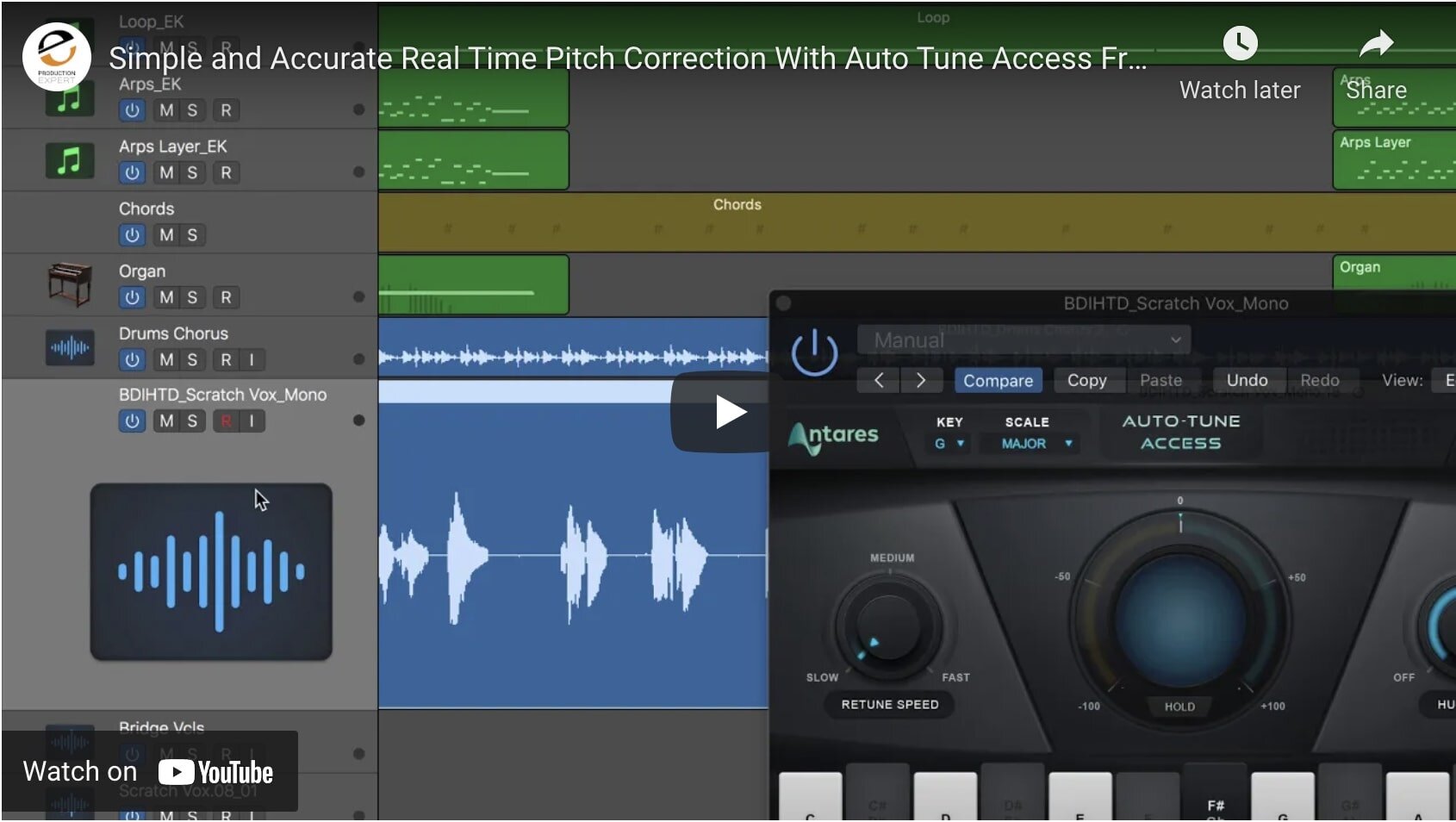
Task: Click the Antares logo
Action: (x=833, y=437)
